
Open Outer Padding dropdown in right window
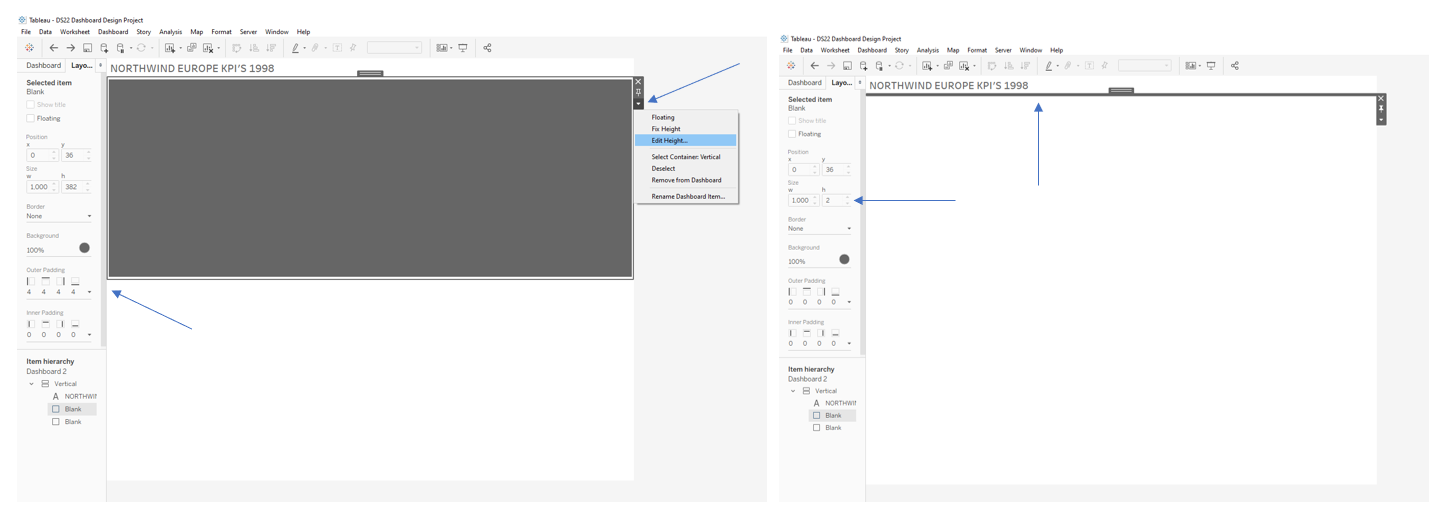click(849, 302)
